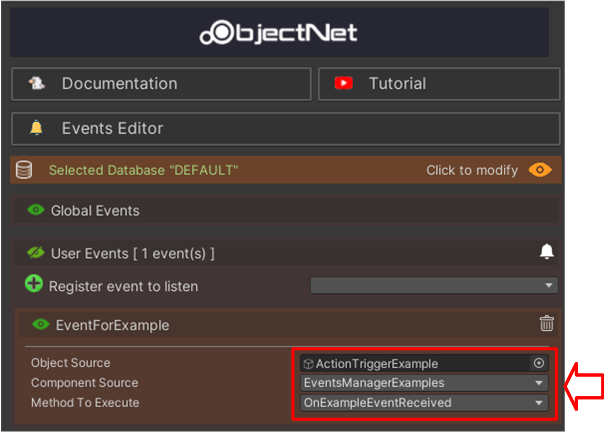Click the Documentation book icon
The height and width of the screenshot is (432, 605).
36,84
